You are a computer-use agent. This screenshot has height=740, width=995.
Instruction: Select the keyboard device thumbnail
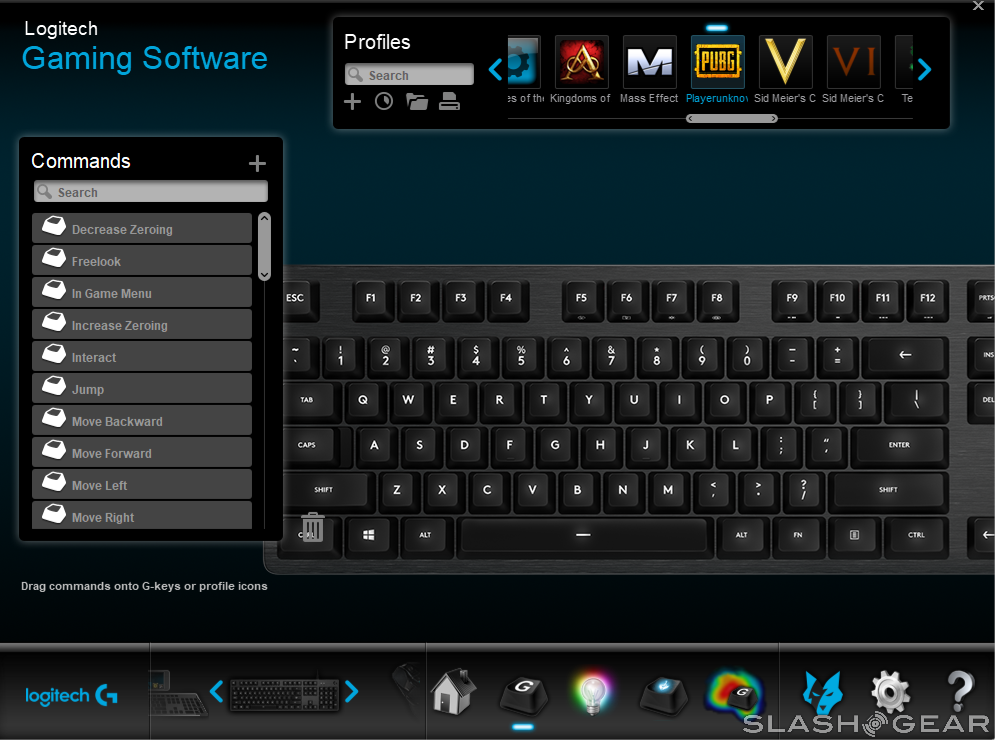(284, 694)
